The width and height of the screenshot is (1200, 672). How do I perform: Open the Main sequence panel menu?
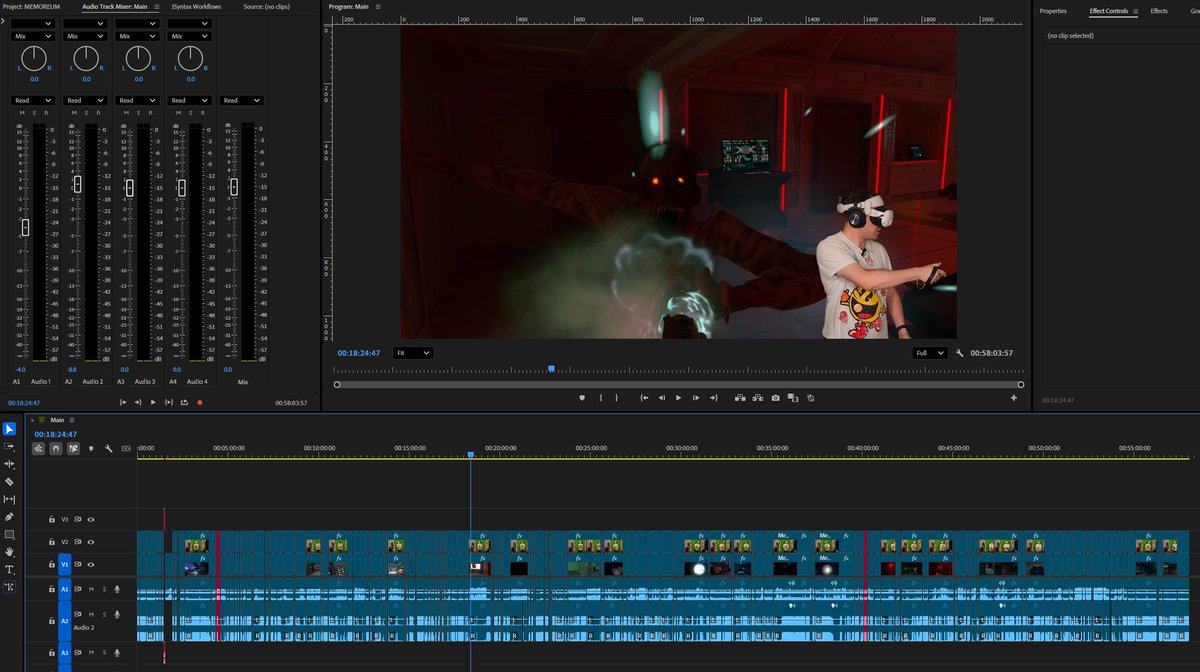pos(72,420)
